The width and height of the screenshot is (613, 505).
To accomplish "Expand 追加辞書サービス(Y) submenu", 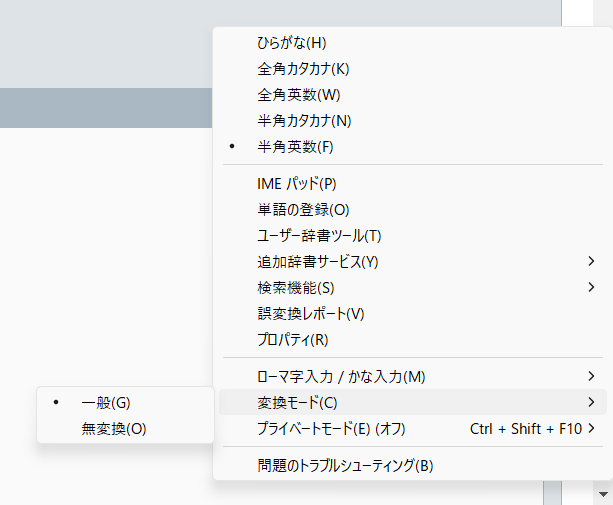I will [318, 262].
